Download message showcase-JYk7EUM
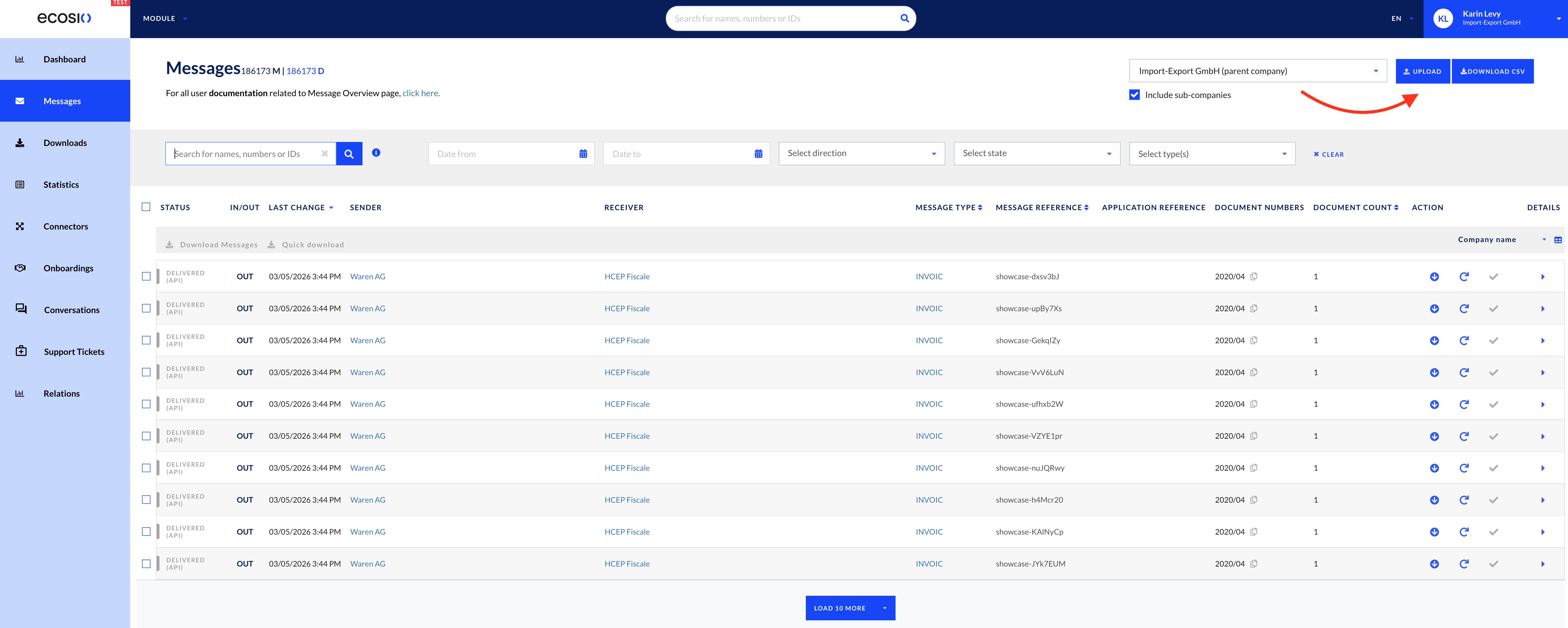Screen dimensions: 1568x628 pos(1434,564)
